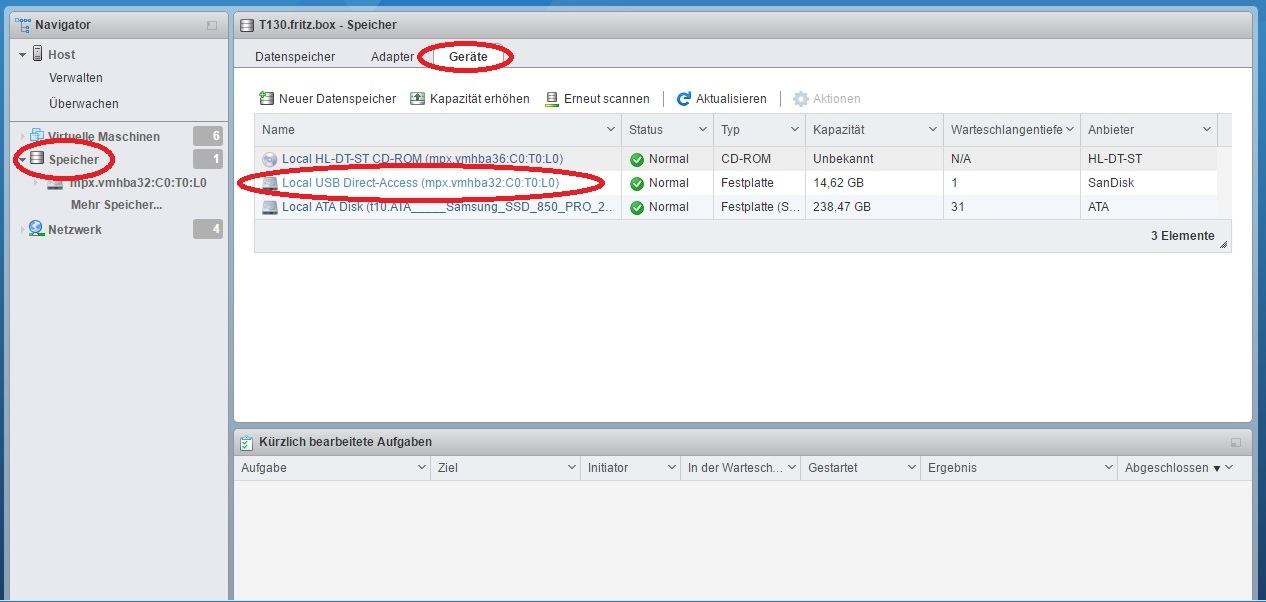The image size is (1266, 602).
Task: Click the Navigator panel header icon
Action: pyautogui.click(x=21, y=24)
